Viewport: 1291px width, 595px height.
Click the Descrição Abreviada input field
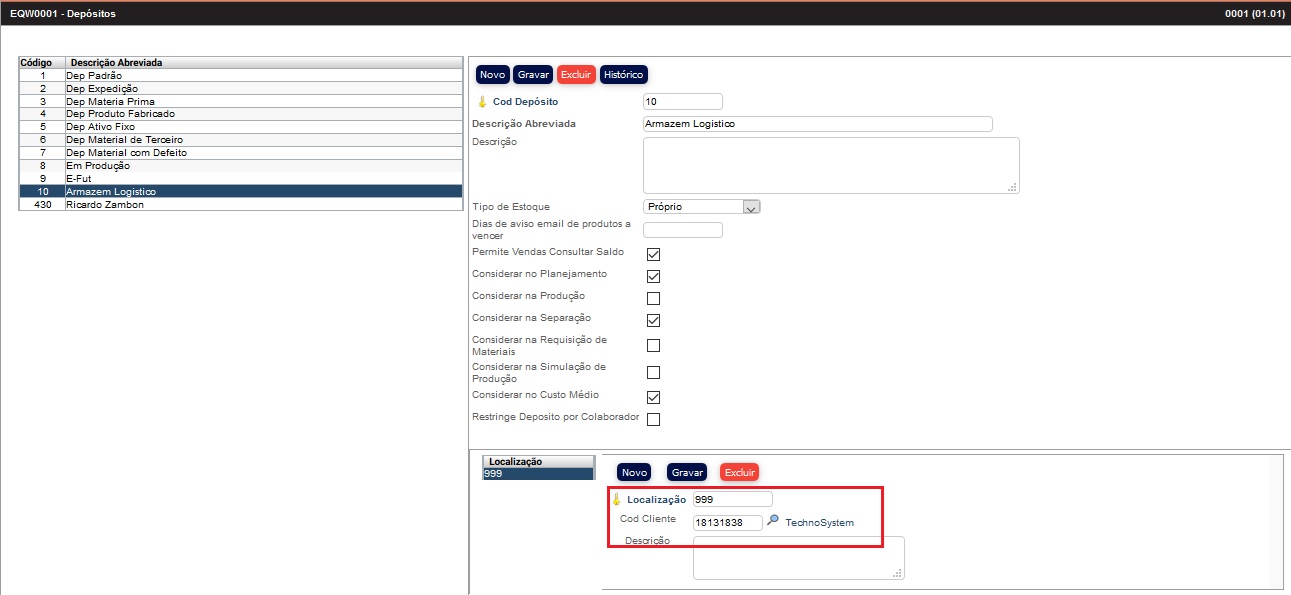click(817, 124)
